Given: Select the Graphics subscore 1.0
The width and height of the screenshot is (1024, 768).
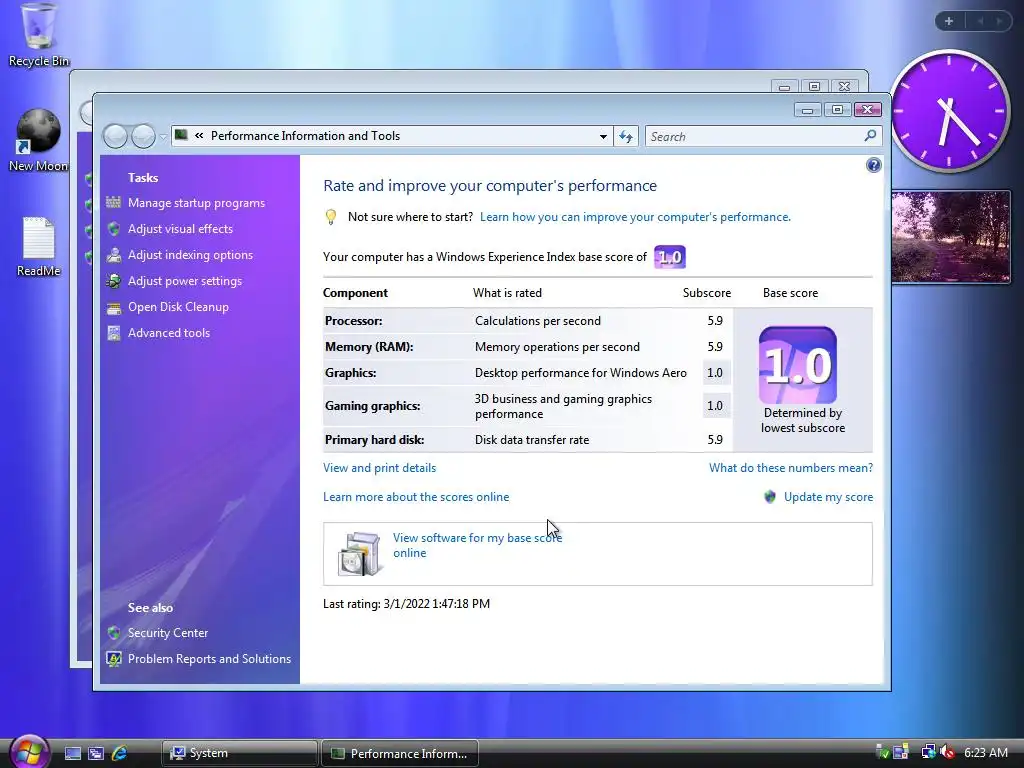Looking at the screenshot, I should (x=714, y=373).
